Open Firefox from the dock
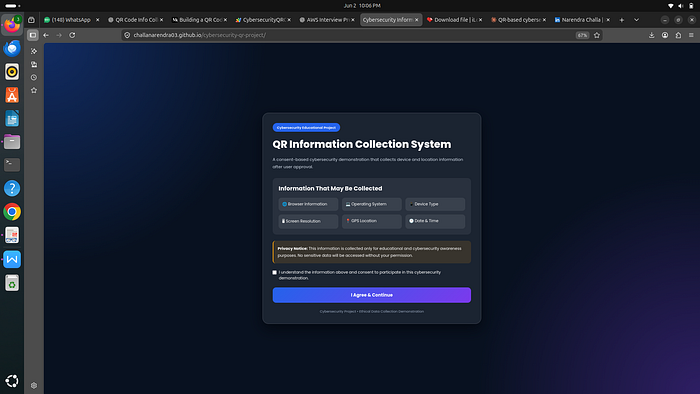This screenshot has height=394, width=700. pos(12,25)
